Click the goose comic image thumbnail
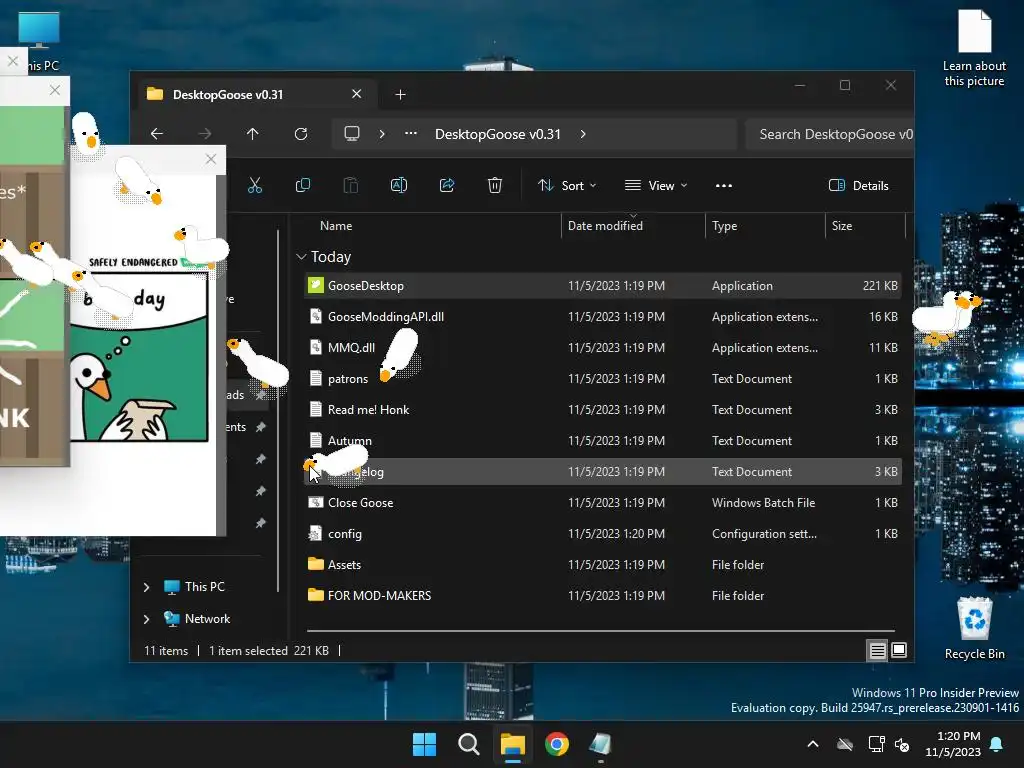Image resolution: width=1024 pixels, height=768 pixels. [138, 356]
